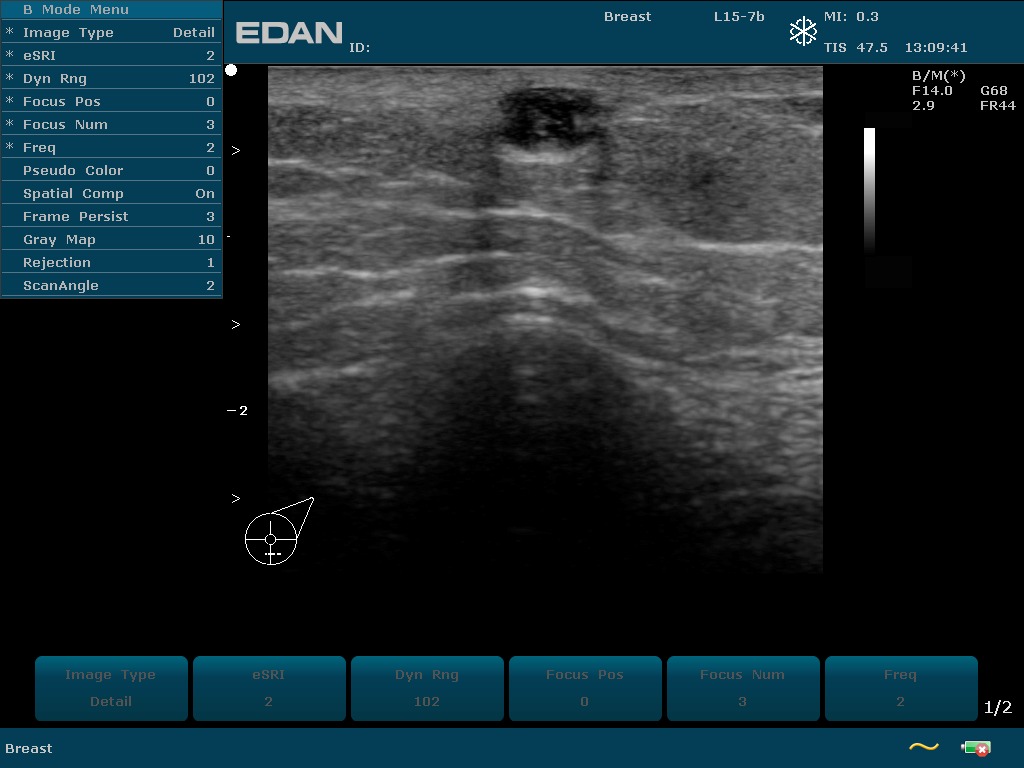Select the Frame Persist menu row
Image resolution: width=1024 pixels, height=768 pixels.
tap(112, 217)
